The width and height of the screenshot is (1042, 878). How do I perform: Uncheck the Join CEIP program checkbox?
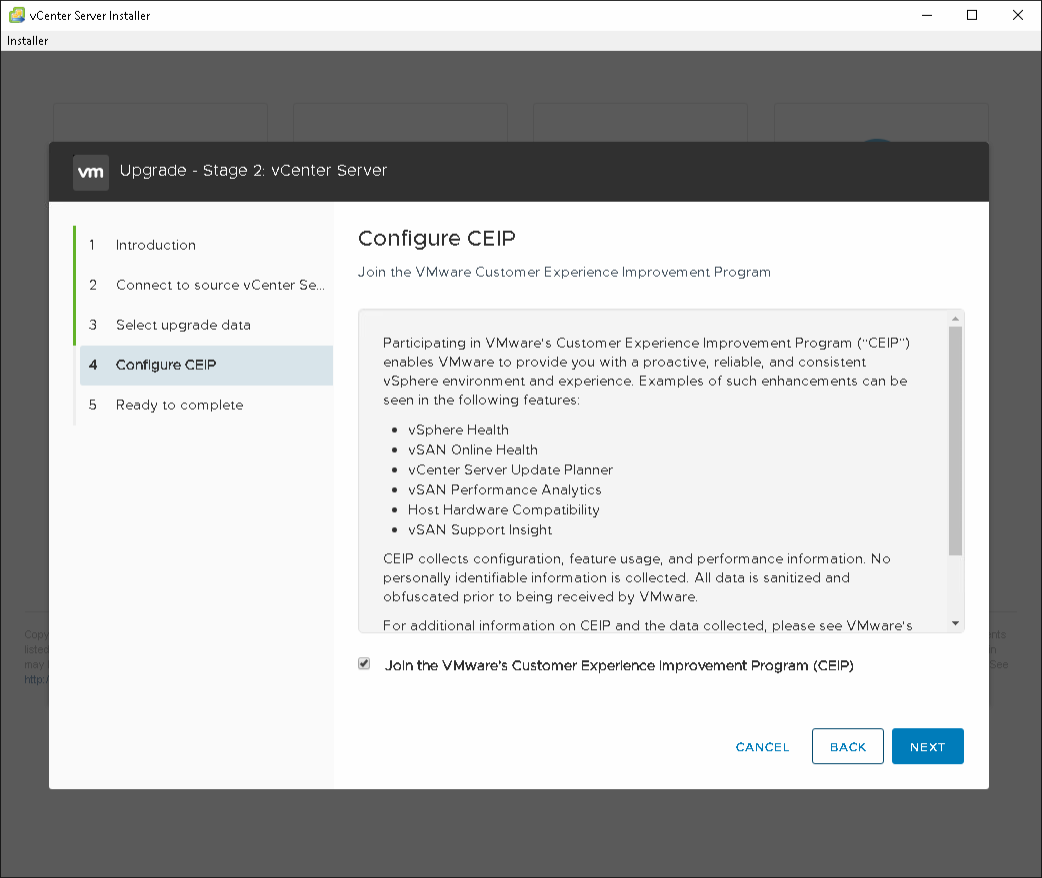[364, 664]
